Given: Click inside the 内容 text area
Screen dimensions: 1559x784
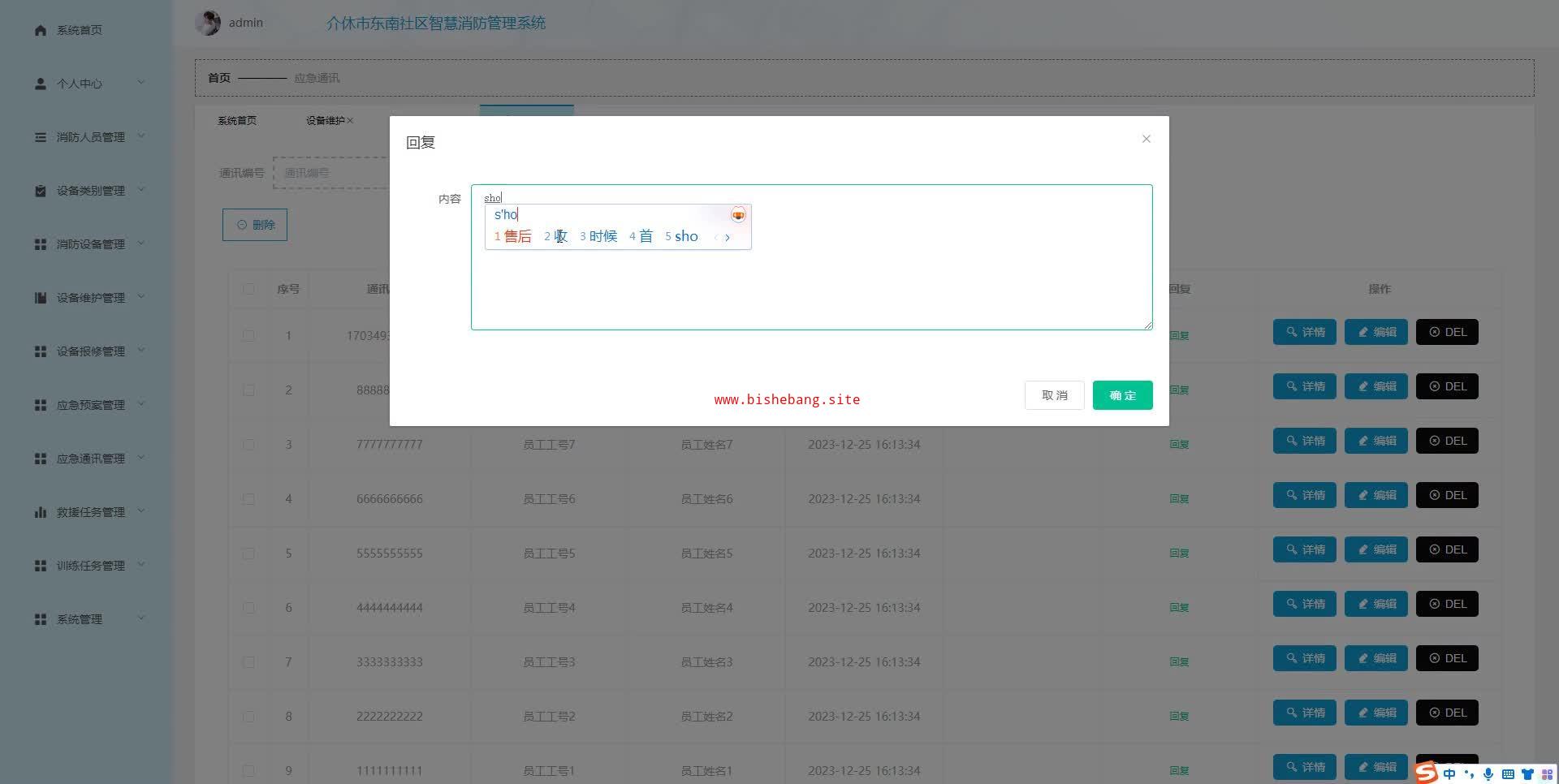Looking at the screenshot, I should [812, 257].
